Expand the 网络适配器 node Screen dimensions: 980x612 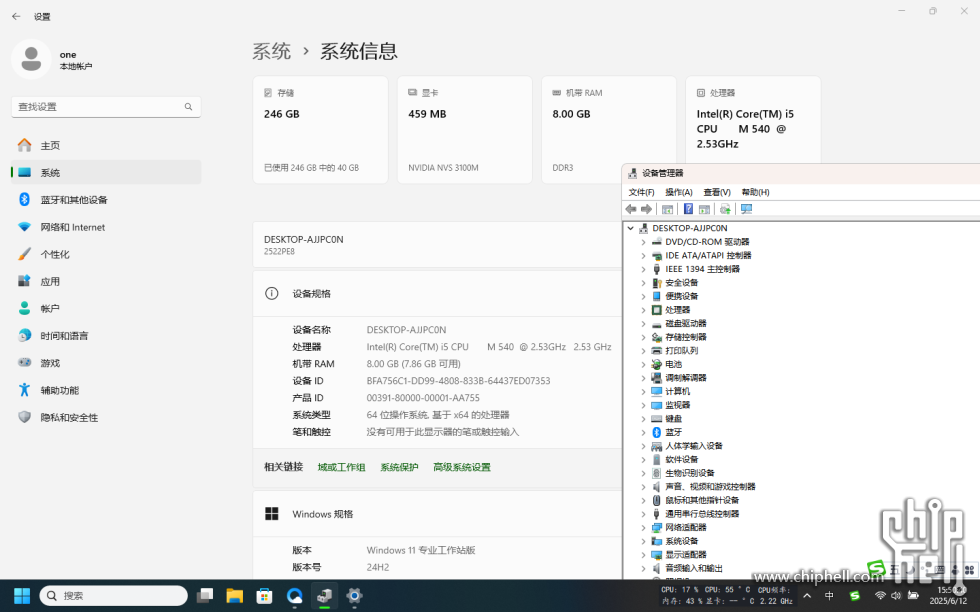tap(643, 528)
